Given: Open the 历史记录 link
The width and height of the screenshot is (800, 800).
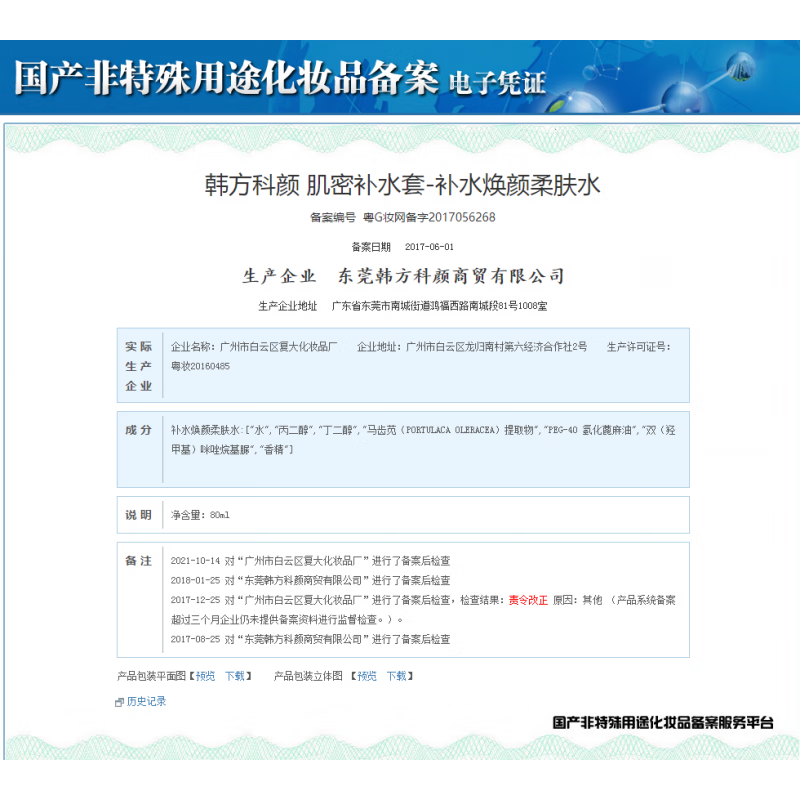Looking at the screenshot, I should point(146,702).
